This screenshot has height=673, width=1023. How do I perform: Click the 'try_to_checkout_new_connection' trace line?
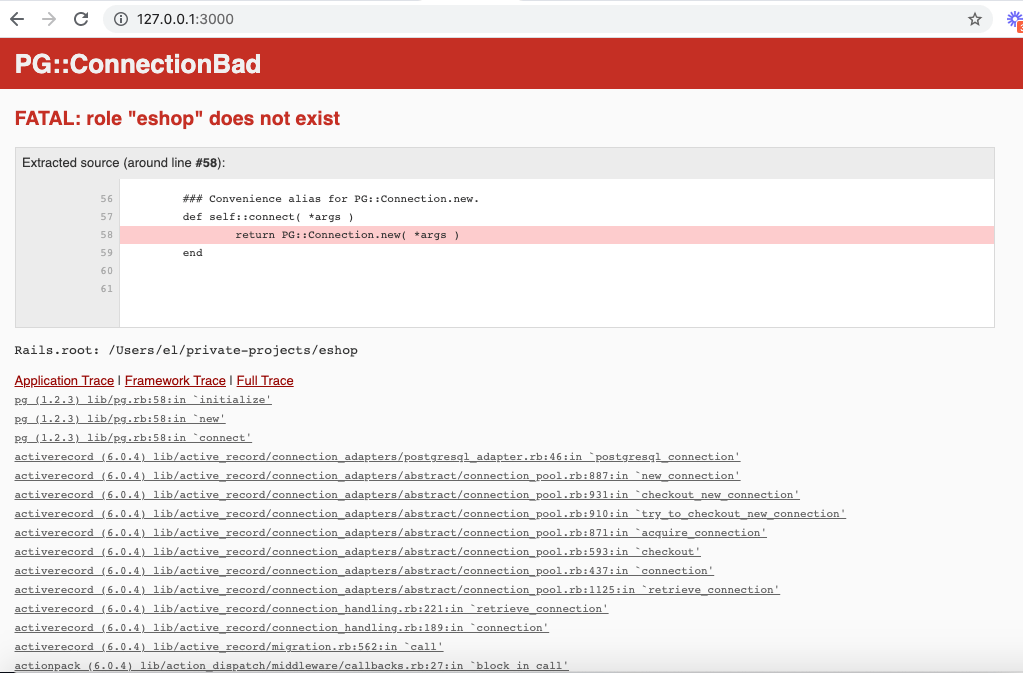tap(428, 513)
